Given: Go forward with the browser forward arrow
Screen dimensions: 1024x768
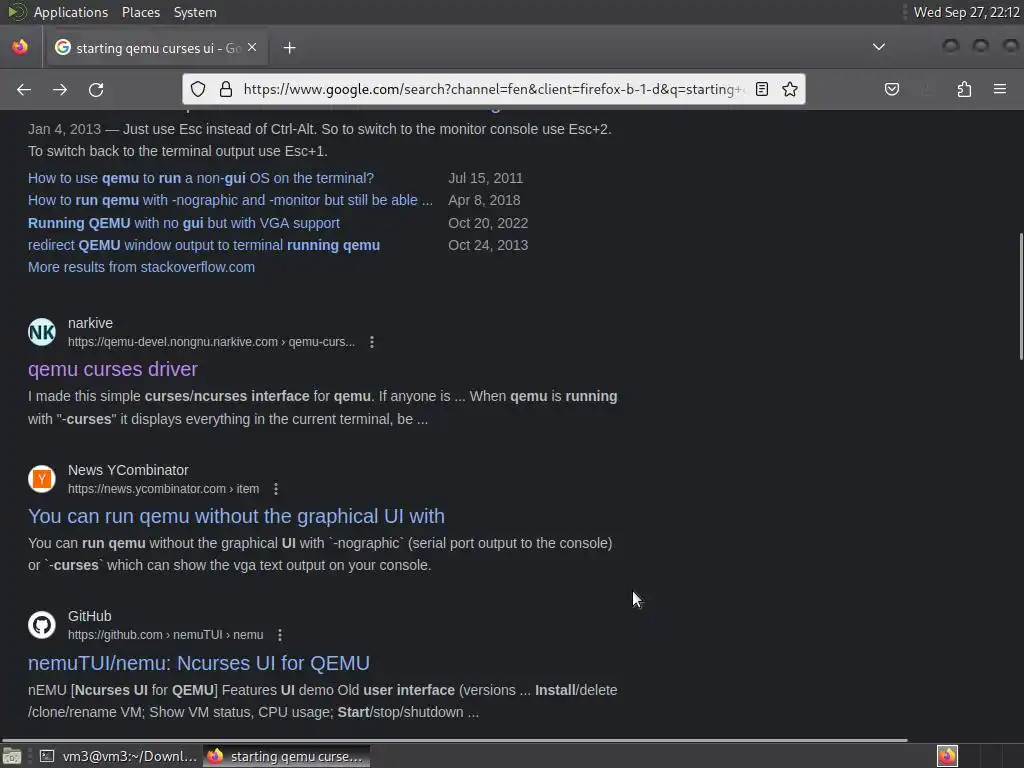Looking at the screenshot, I should [60, 89].
